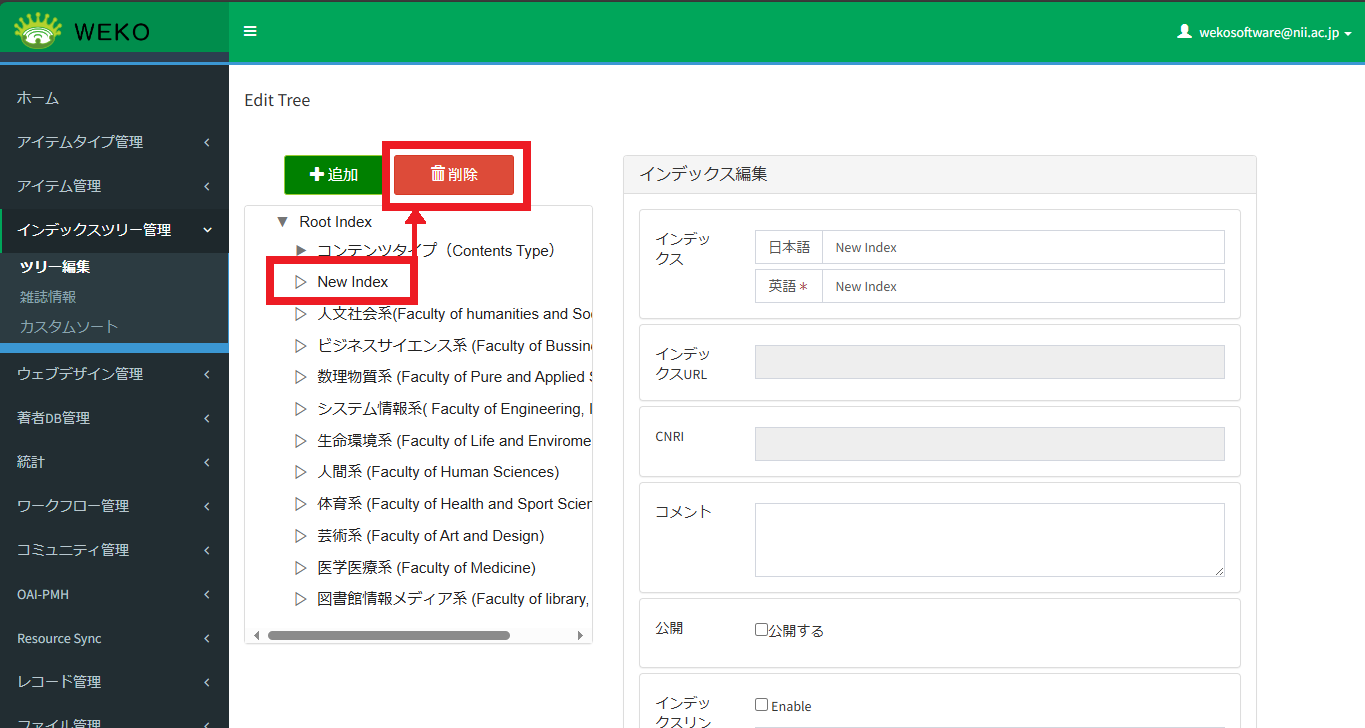Select 人間系 (Faculty of Human Sciences) tree item
This screenshot has height=728, width=1365.
[x=438, y=472]
